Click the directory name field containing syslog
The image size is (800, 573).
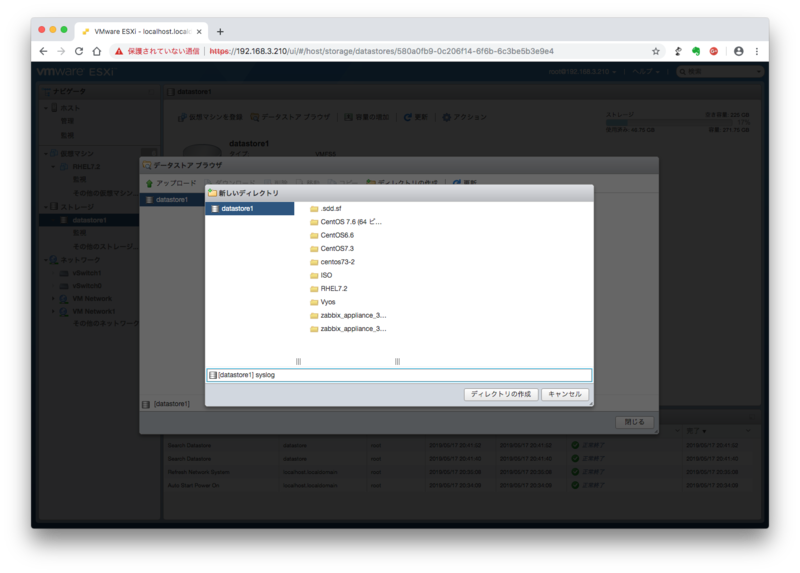[x=399, y=375]
